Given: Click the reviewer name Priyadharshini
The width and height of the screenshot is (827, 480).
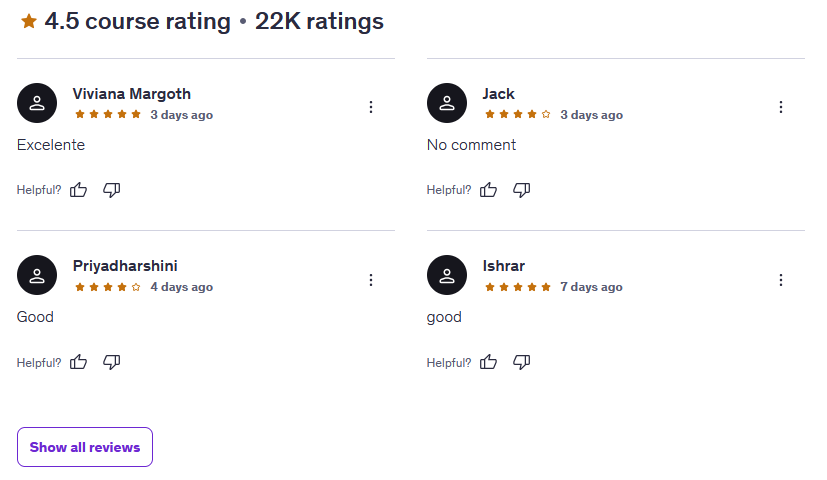Looking at the screenshot, I should pos(125,266).
